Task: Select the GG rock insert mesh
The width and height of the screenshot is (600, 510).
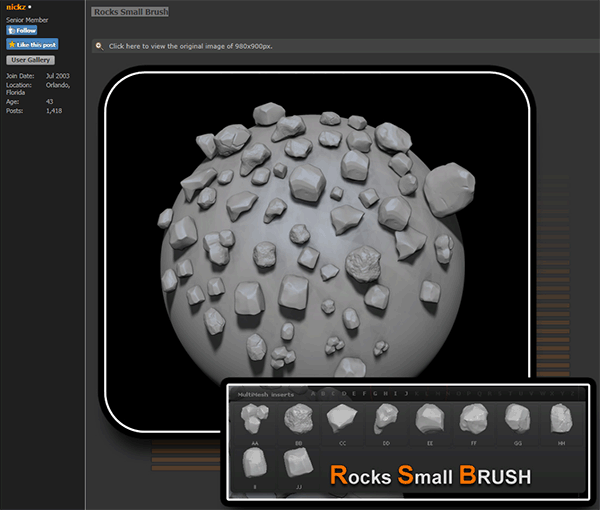Action: pos(517,420)
